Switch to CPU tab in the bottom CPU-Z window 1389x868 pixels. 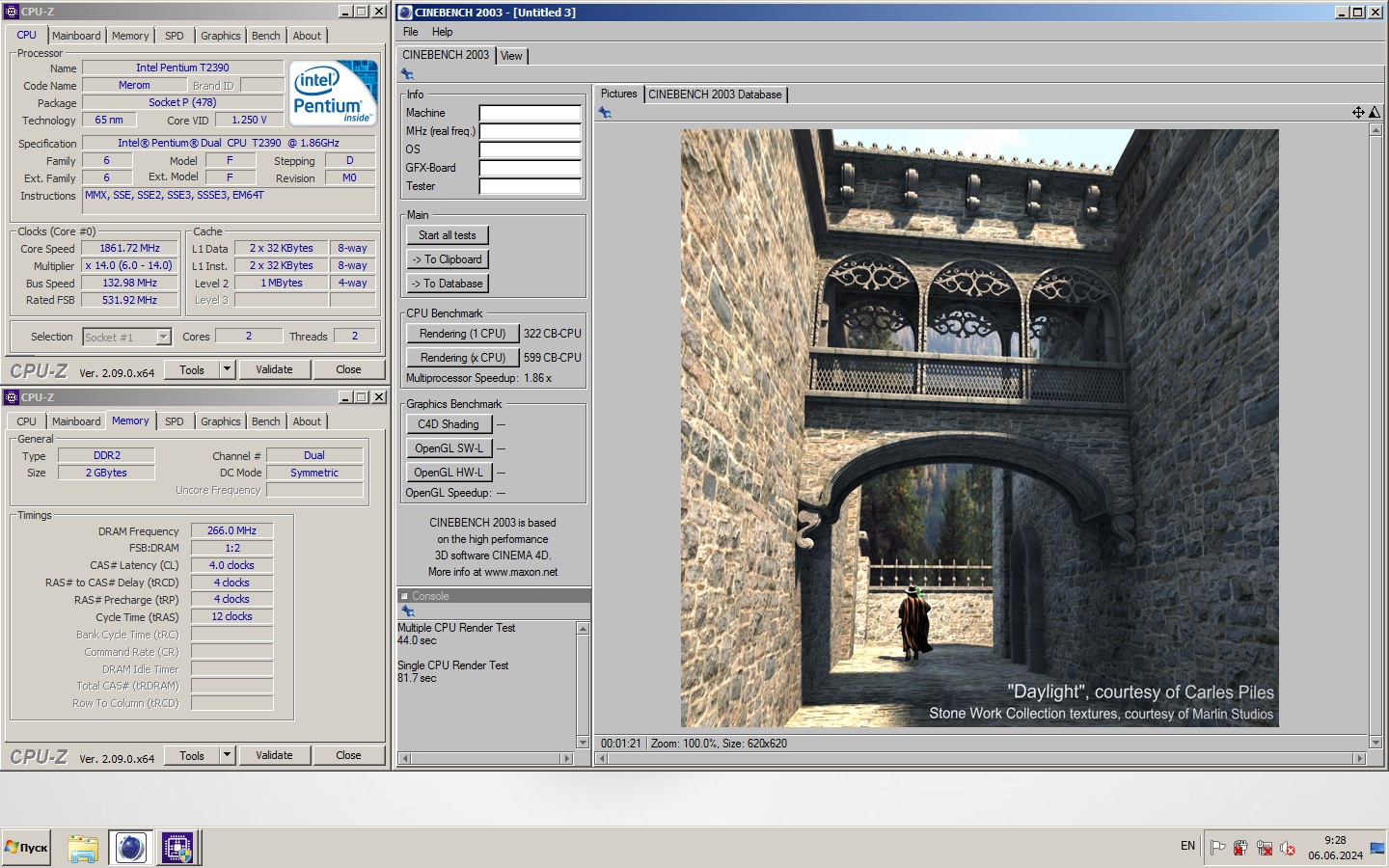click(27, 421)
